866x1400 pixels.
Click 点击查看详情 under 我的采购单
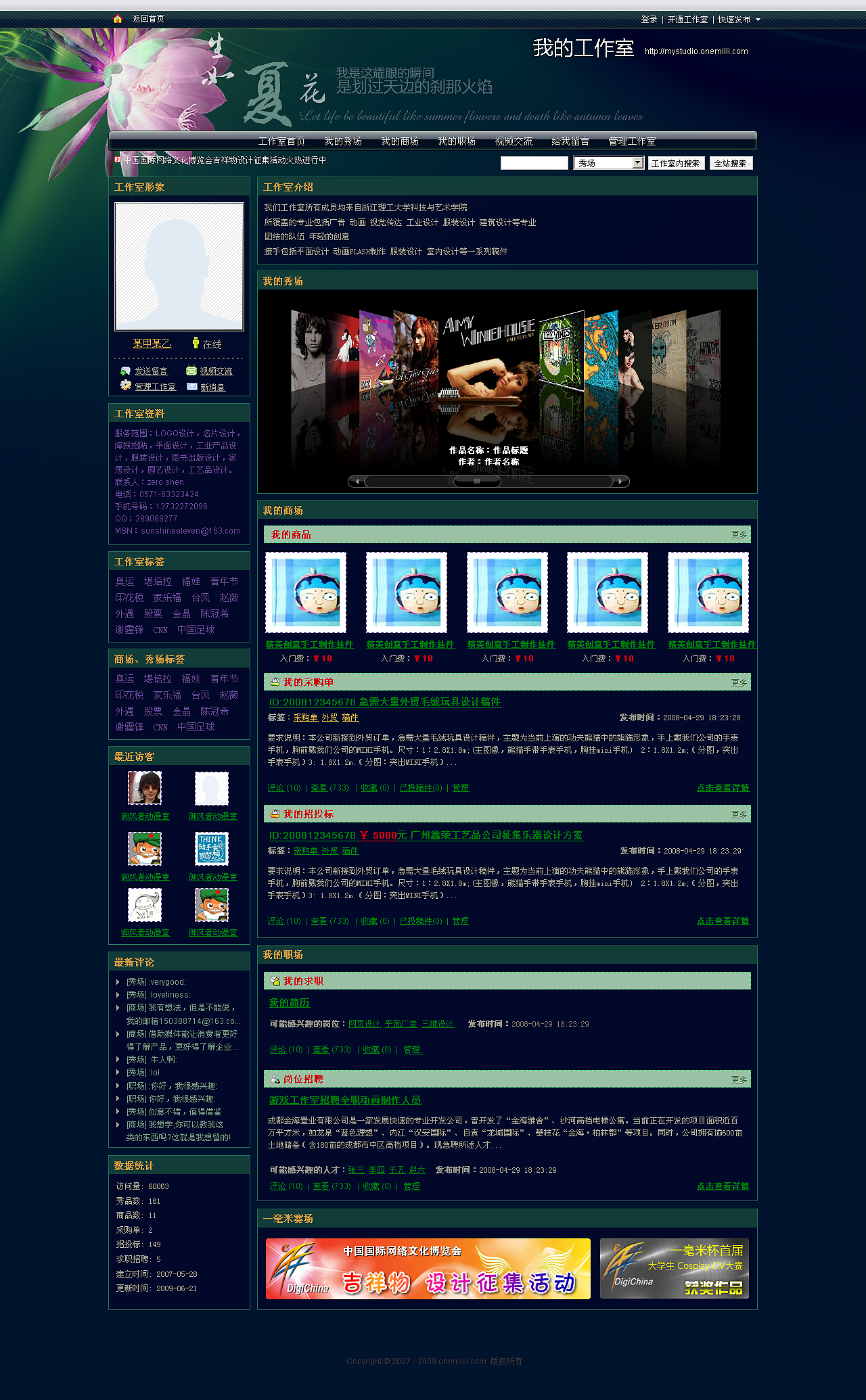click(x=723, y=788)
